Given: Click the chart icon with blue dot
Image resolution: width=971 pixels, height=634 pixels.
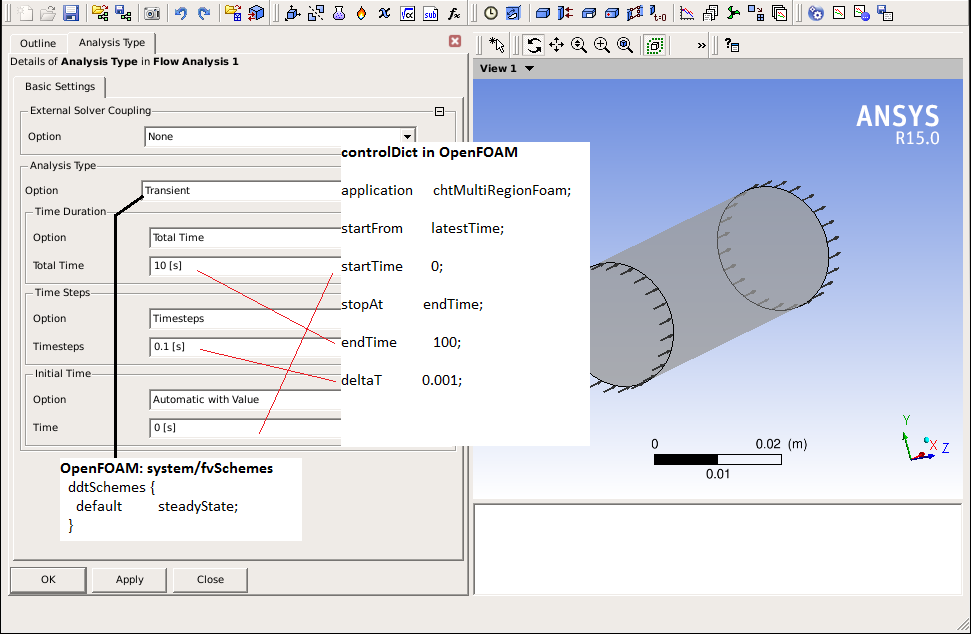Looking at the screenshot, I should pyautogui.click(x=862, y=12).
